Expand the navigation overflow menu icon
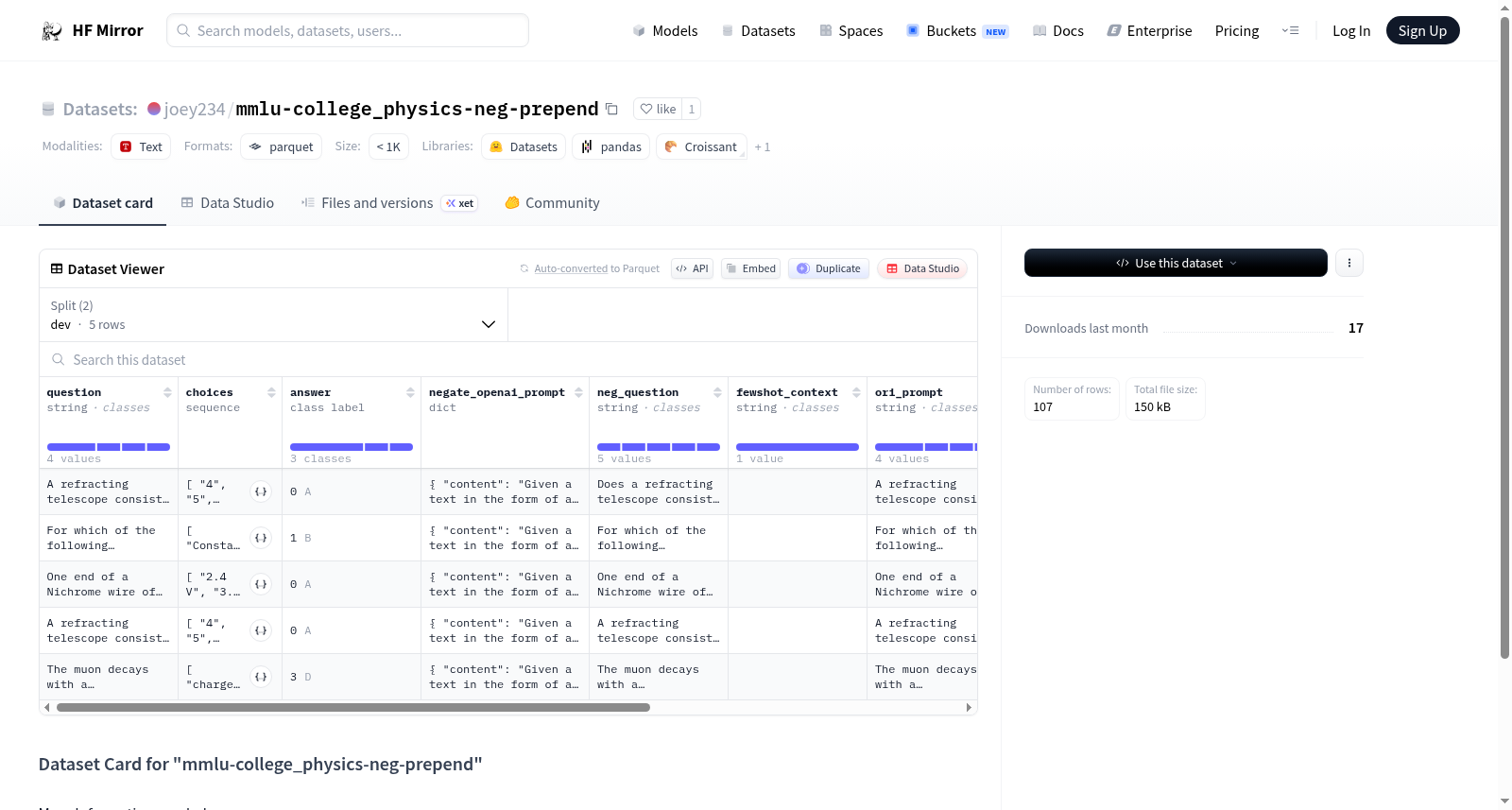 click(1290, 30)
